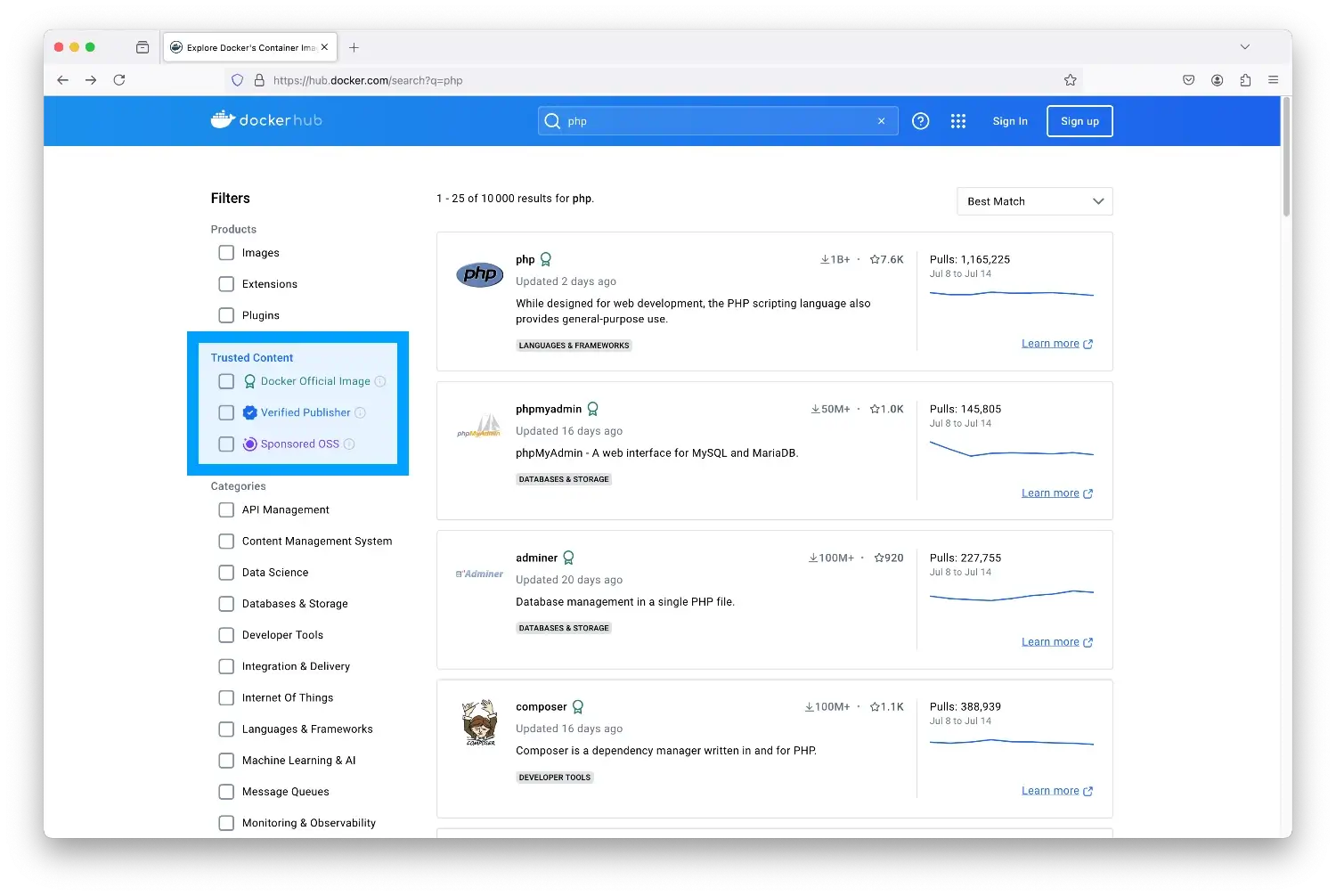Click the Adminer logo thumbnail
Viewport: 1336px width, 896px height.
click(x=479, y=574)
